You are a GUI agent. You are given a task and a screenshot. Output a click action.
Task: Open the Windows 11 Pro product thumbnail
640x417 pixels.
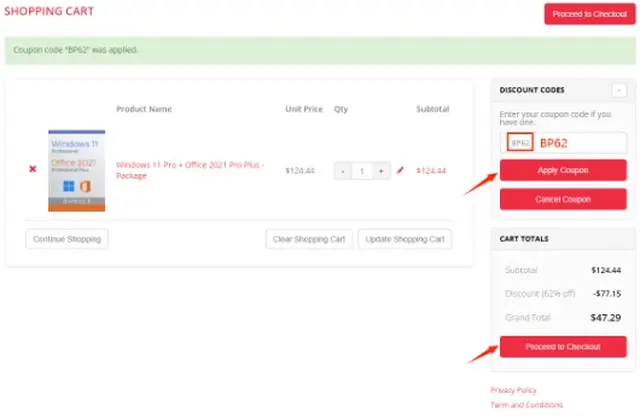coord(77,171)
